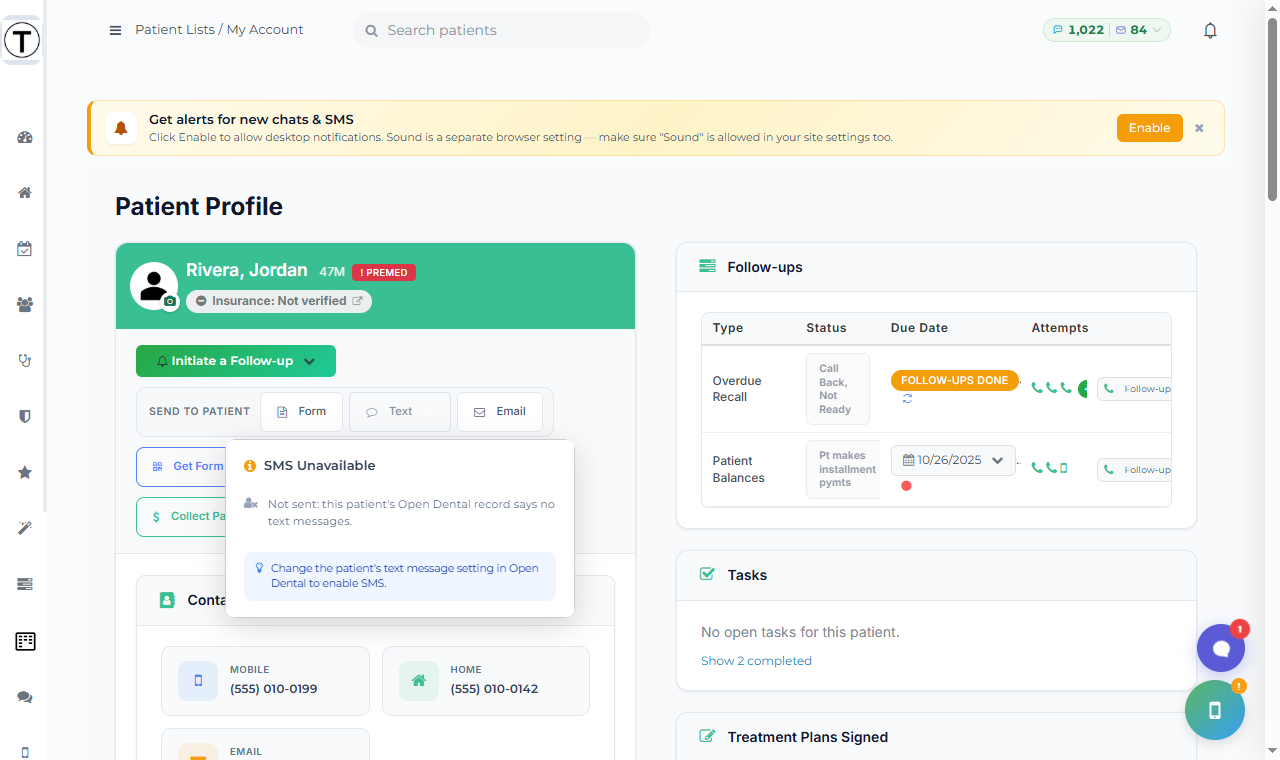
Task: Open the patients group icon in sidebar
Action: (x=25, y=305)
